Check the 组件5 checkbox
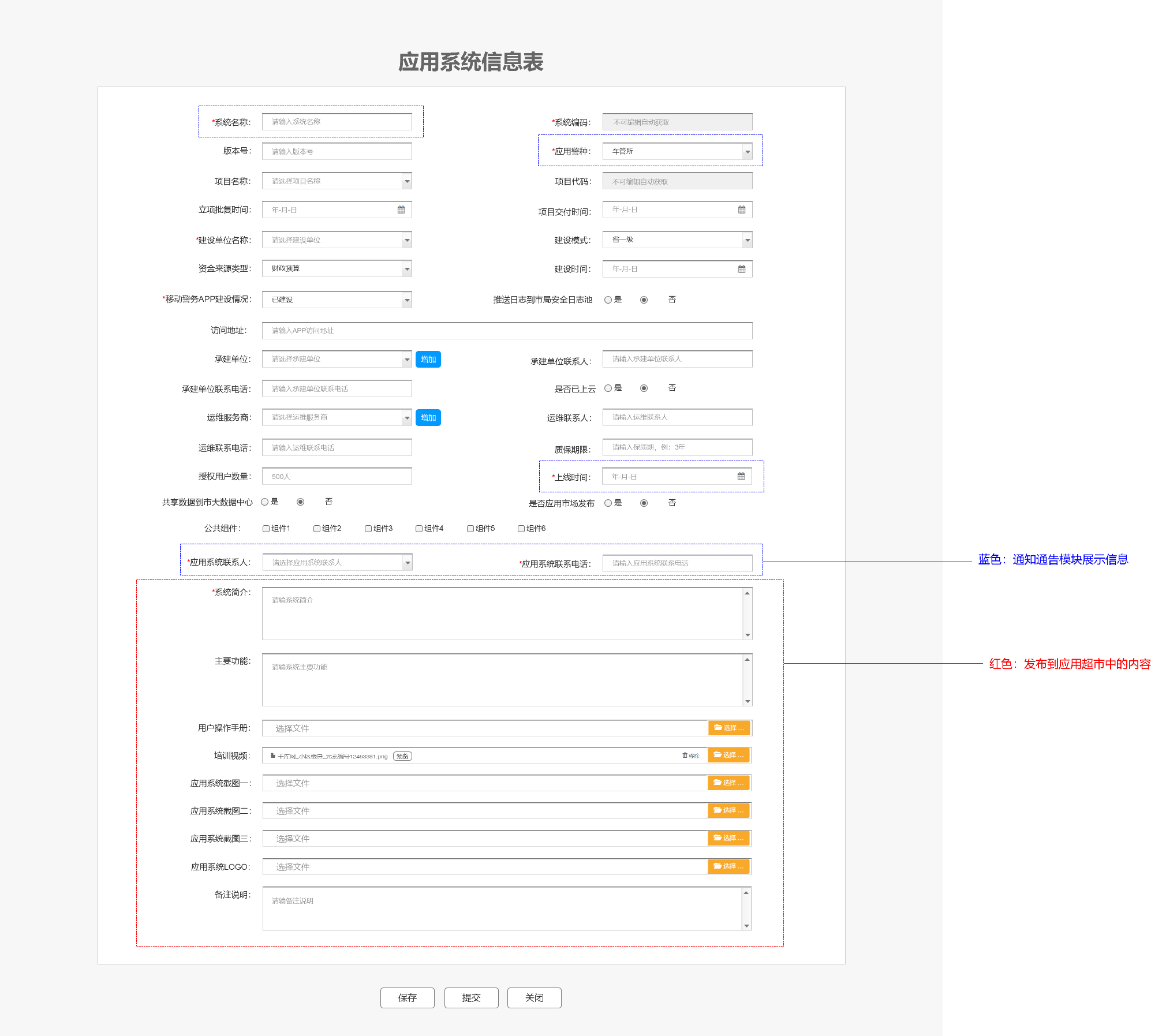Image resolution: width=1151 pixels, height=1036 pixels. coord(470,529)
